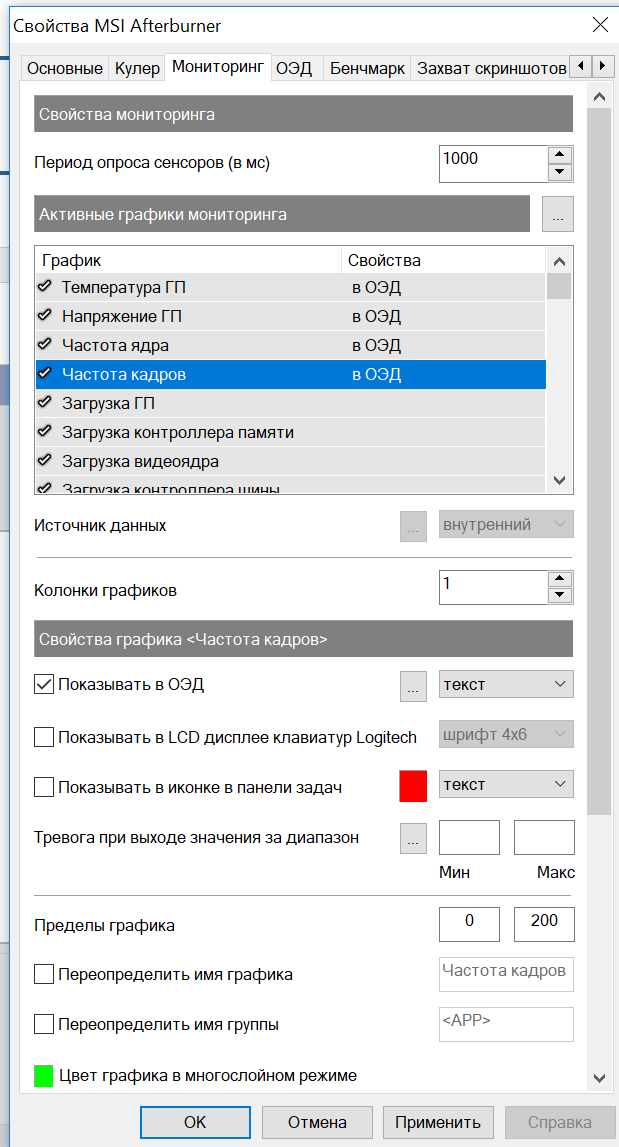Enable Показывать в LCD дисплее Logitech checkbox
The width and height of the screenshot is (619, 1147).
point(44,737)
